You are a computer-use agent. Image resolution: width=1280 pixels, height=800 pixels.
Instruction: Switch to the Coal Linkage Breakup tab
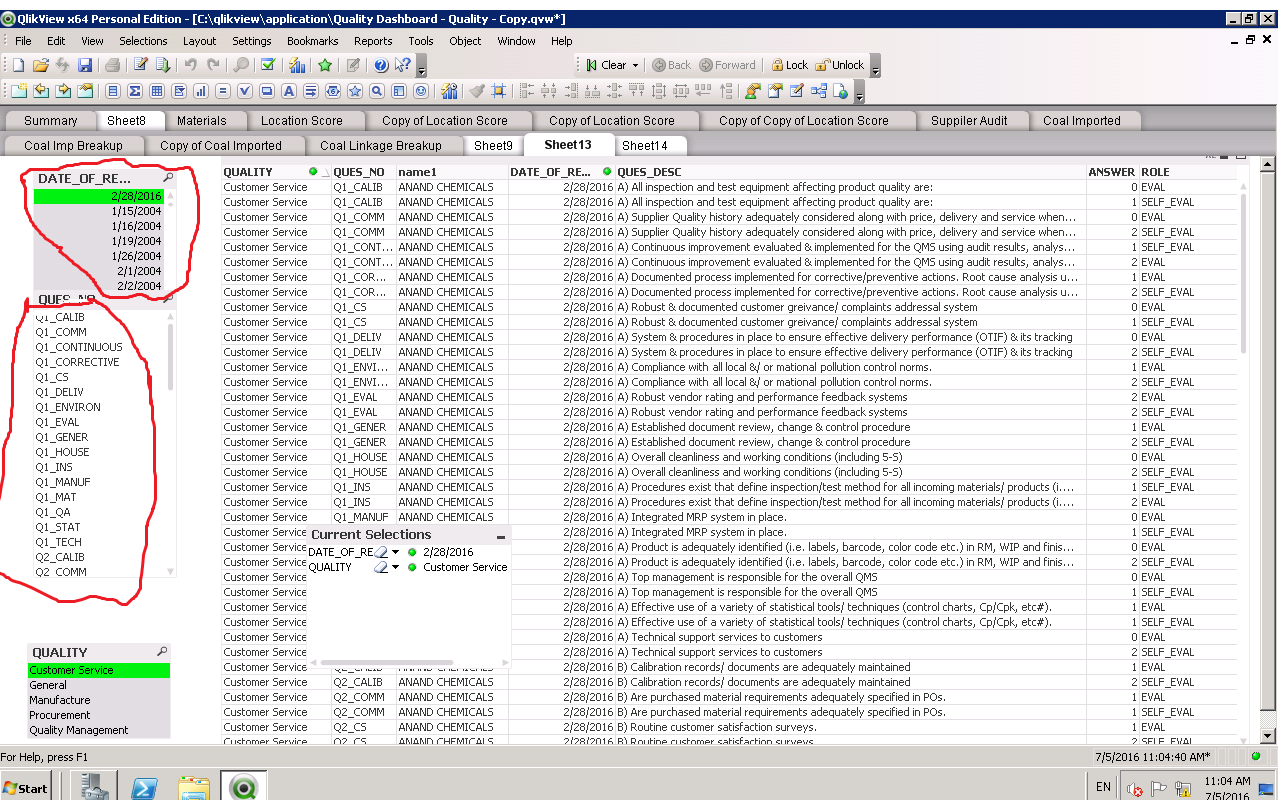(381, 145)
